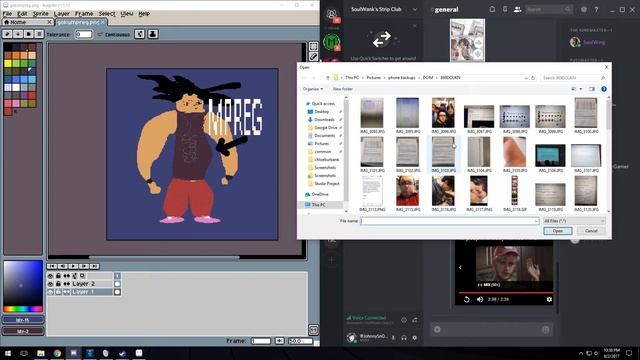
Task: Click the paint bucket options button in the toolbar
Action: point(153,34)
